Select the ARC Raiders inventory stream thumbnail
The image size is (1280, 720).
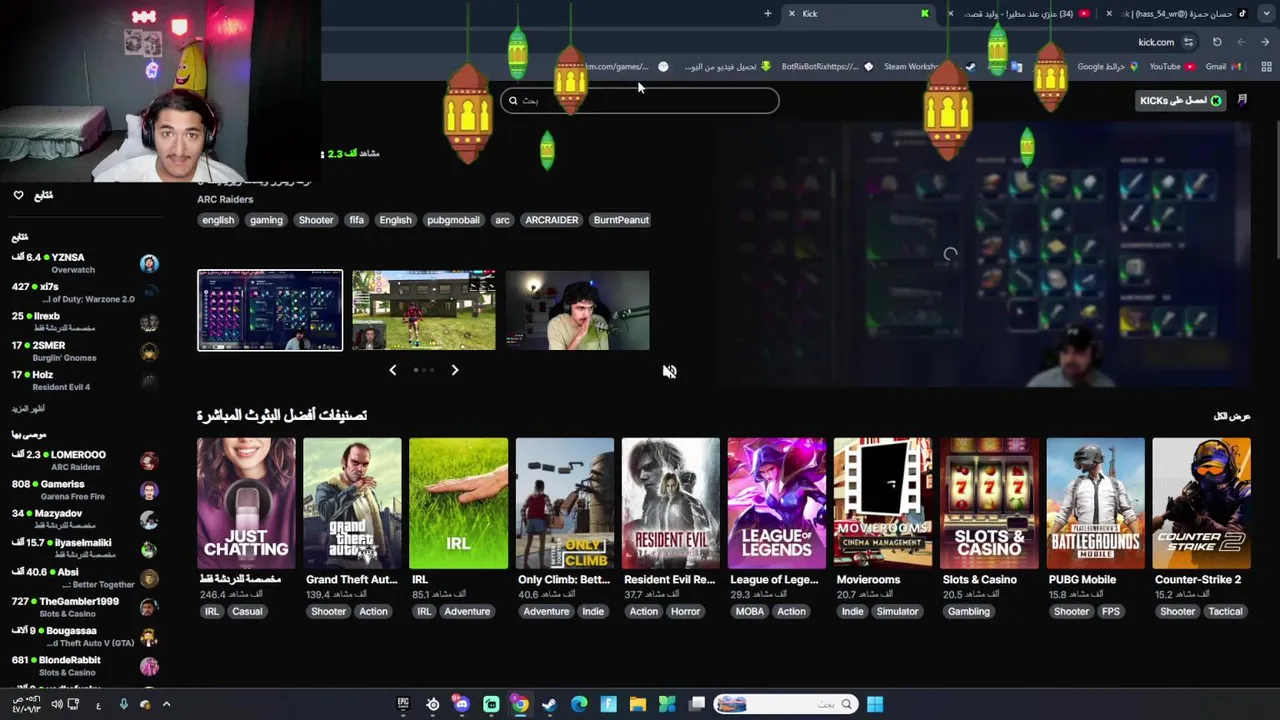coord(270,310)
